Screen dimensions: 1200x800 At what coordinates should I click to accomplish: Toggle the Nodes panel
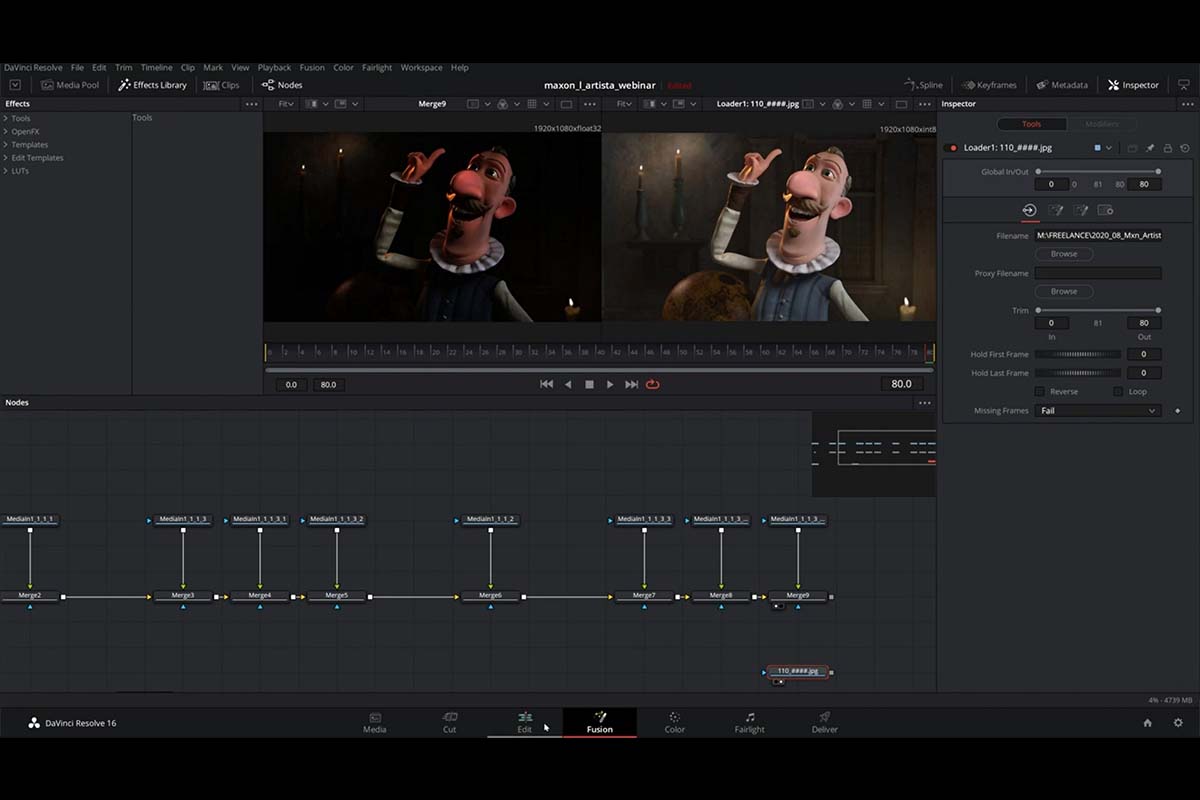click(x=282, y=84)
